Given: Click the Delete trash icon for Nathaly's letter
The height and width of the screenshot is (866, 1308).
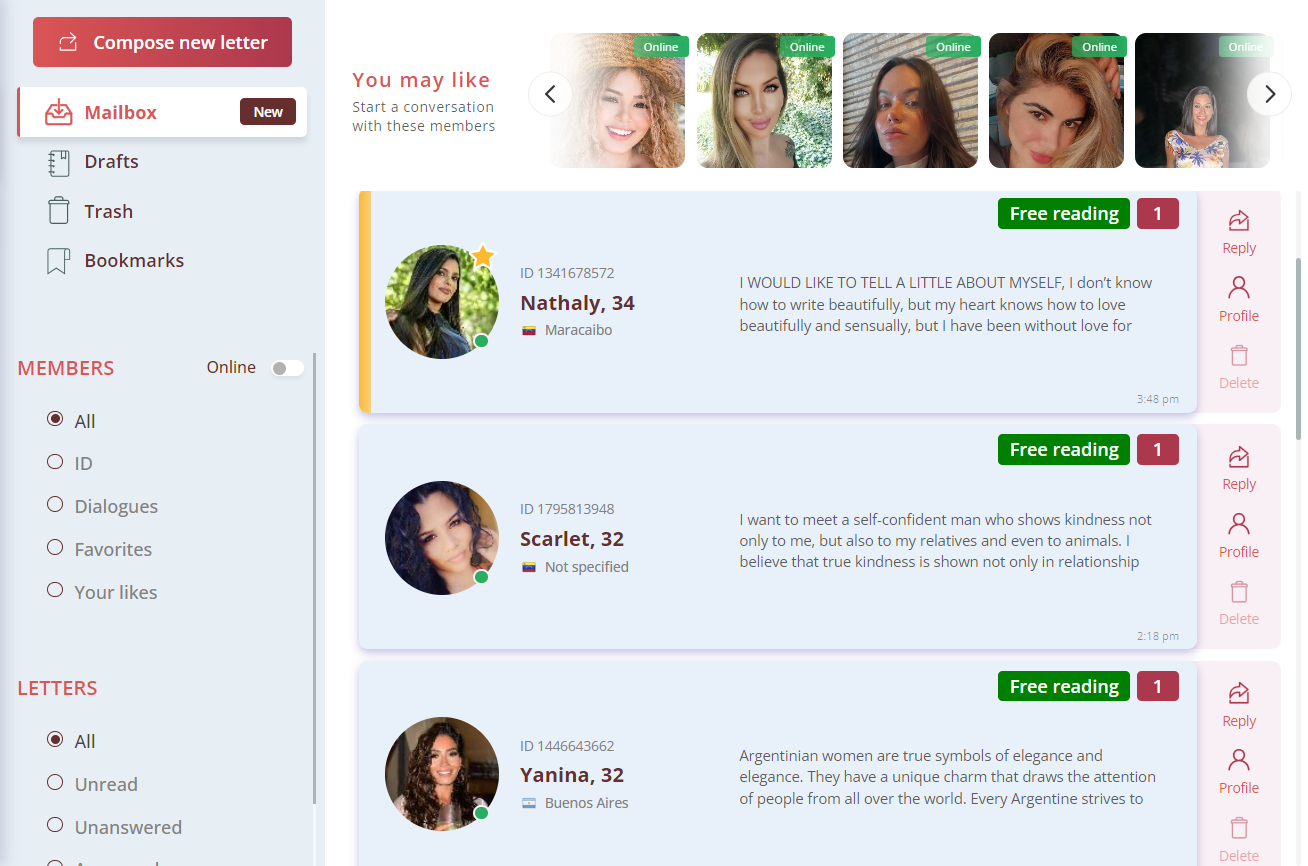Looking at the screenshot, I should (x=1238, y=356).
